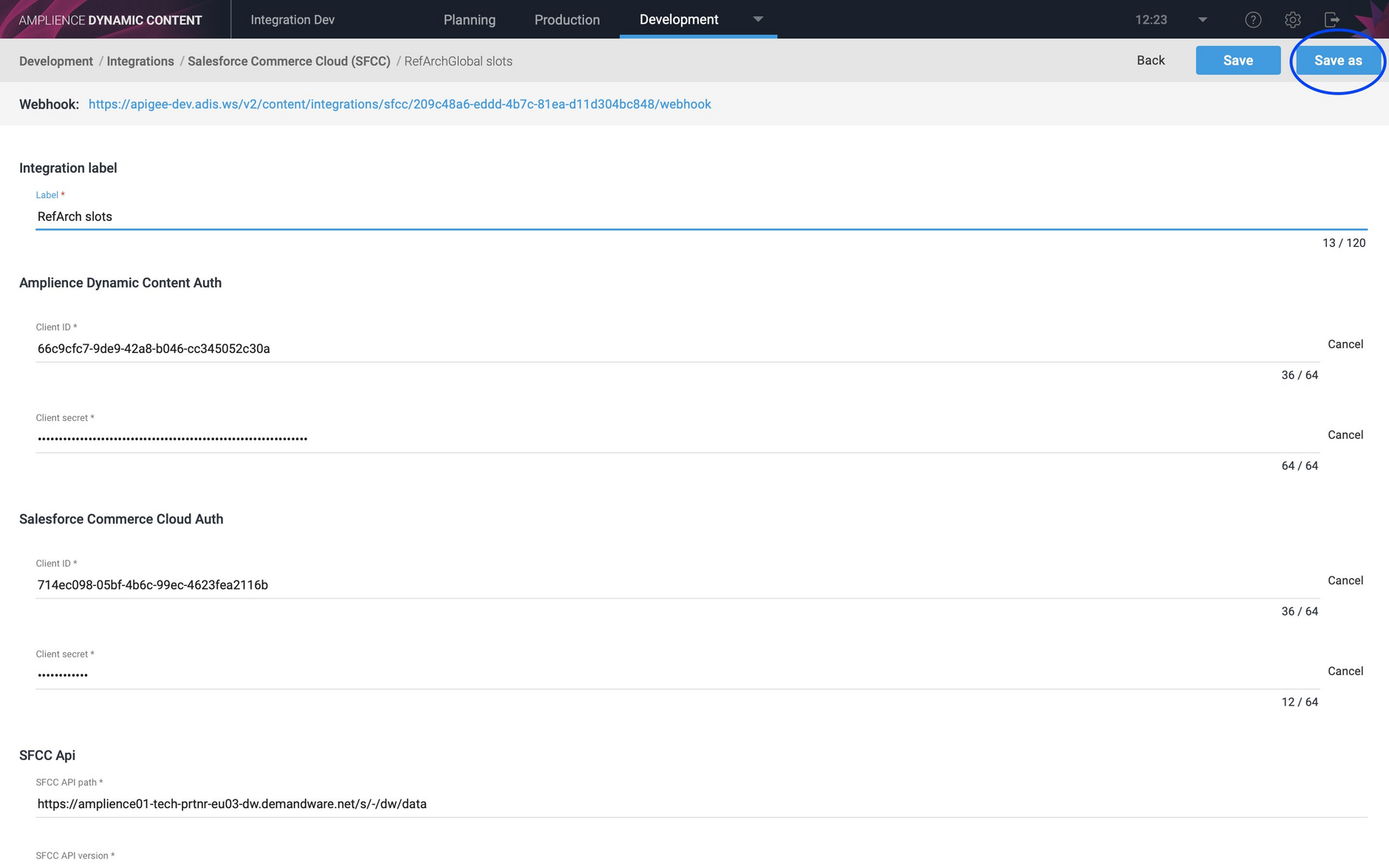This screenshot has width=1389, height=868.
Task: Open the apigee-dev webhook URL link
Action: coord(400,104)
